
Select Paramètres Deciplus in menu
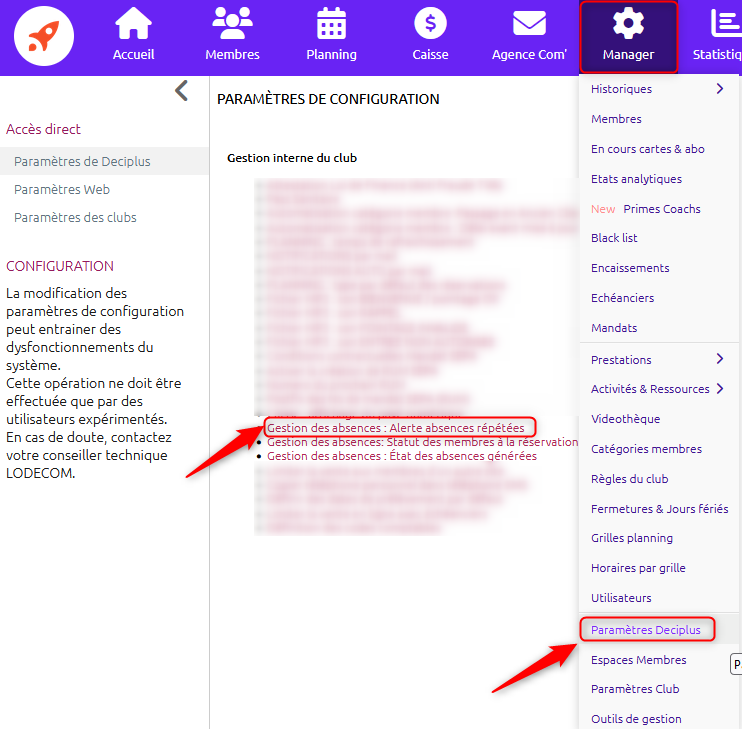[x=645, y=630]
